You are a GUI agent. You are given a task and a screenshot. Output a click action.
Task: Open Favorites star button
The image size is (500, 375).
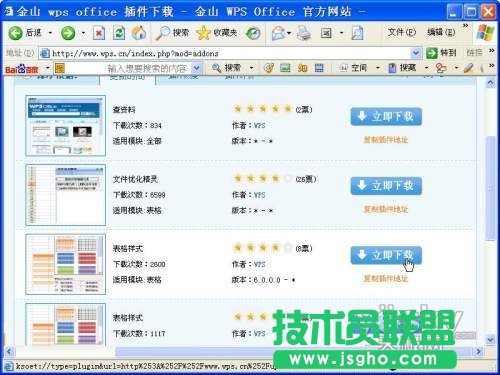[217, 33]
